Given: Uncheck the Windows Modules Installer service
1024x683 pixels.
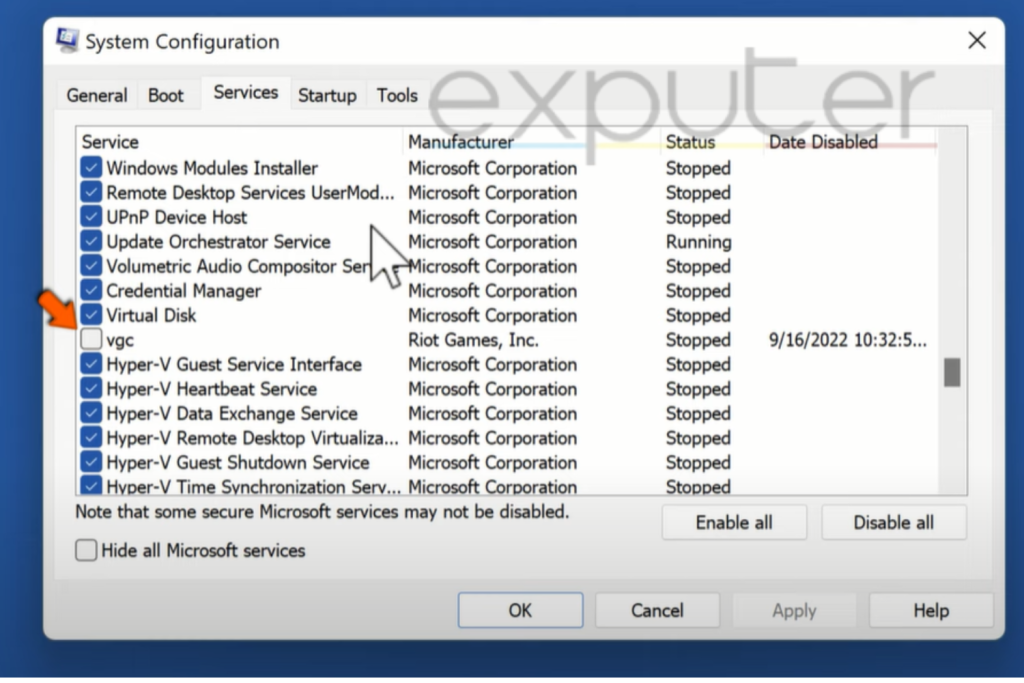Looking at the screenshot, I should click(90, 168).
